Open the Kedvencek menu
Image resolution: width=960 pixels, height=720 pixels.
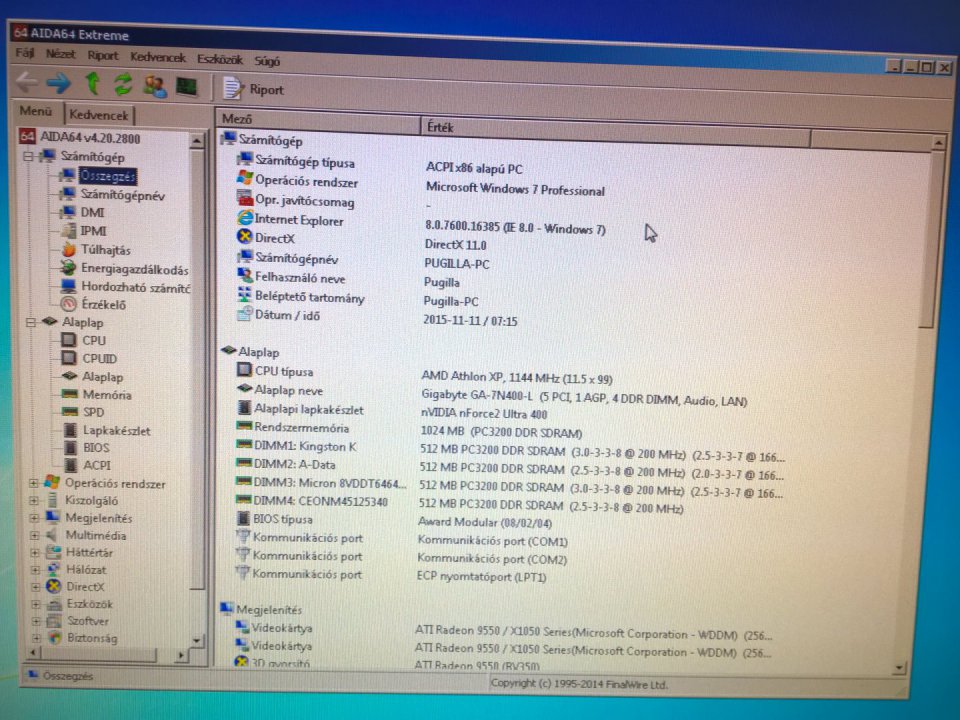[x=157, y=57]
